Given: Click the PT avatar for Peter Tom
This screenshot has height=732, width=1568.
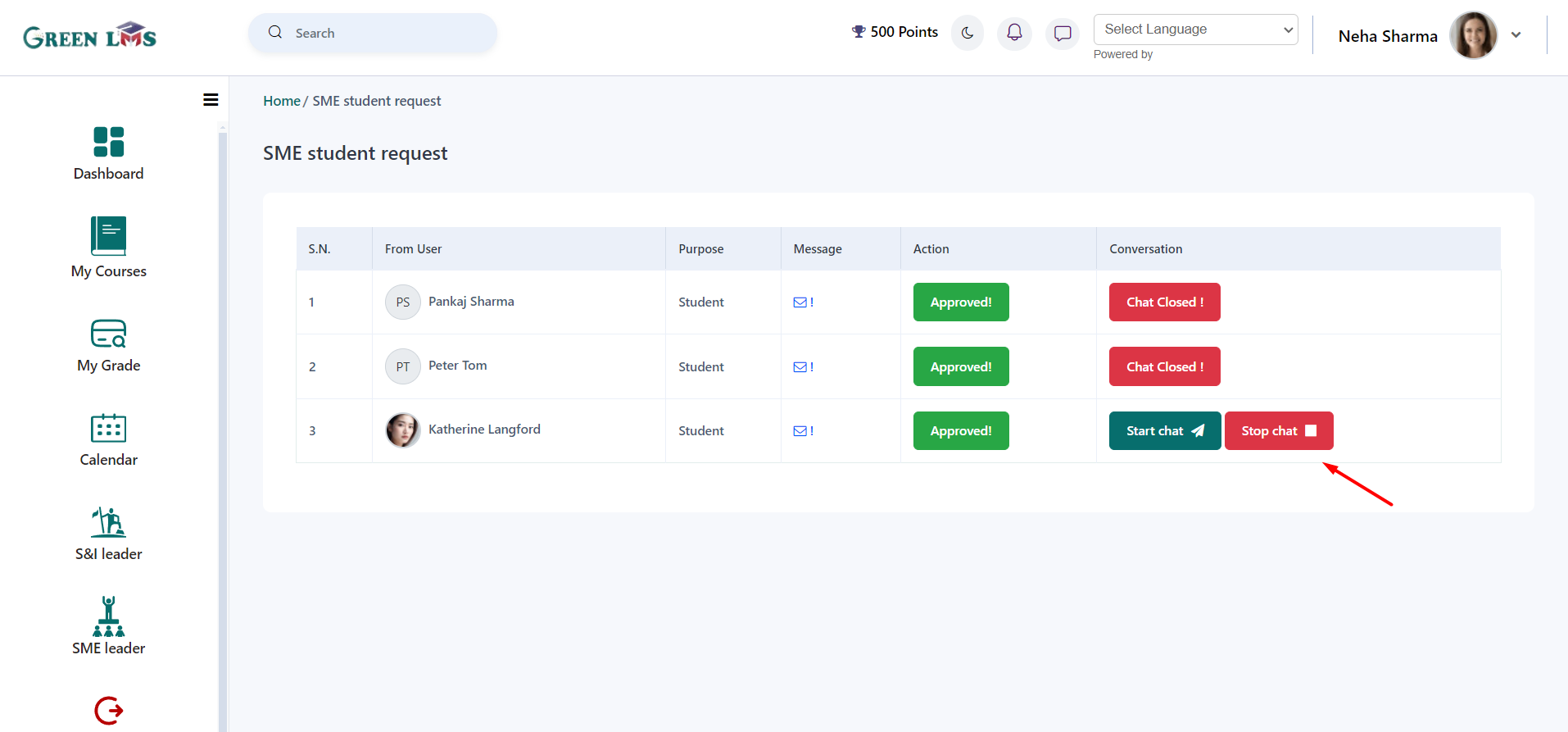Looking at the screenshot, I should click(403, 366).
